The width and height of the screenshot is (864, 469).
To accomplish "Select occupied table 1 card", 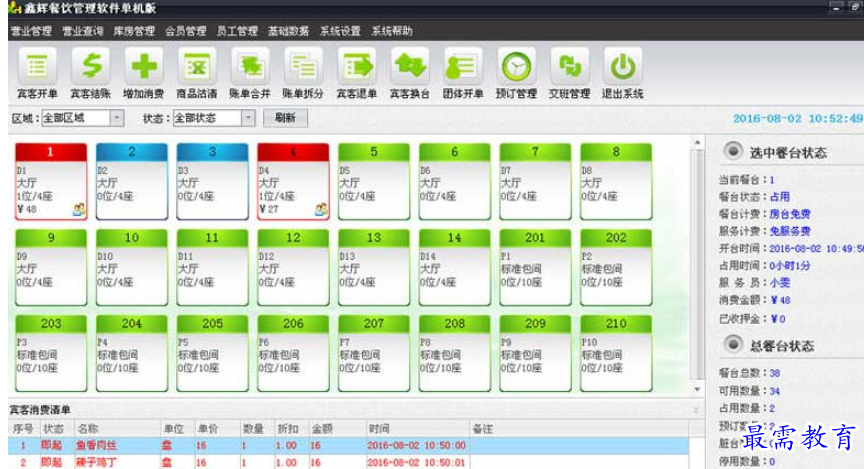I will click(51, 181).
